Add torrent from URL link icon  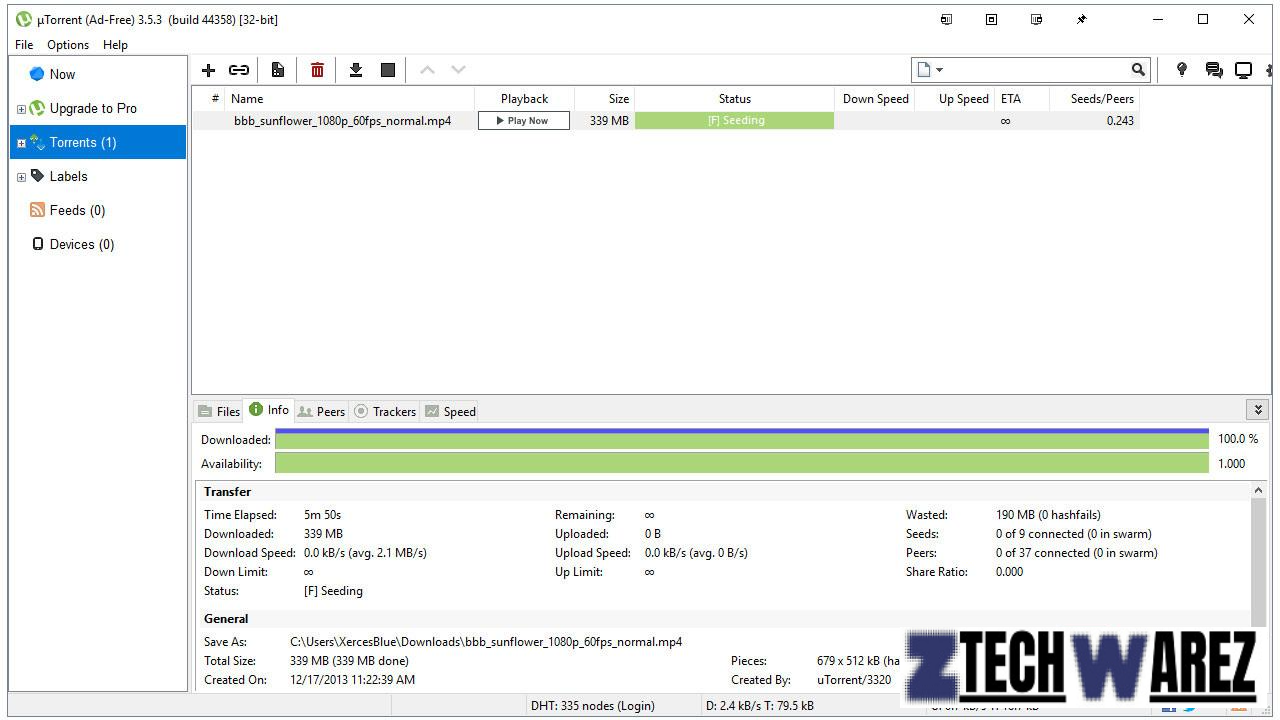tap(239, 70)
